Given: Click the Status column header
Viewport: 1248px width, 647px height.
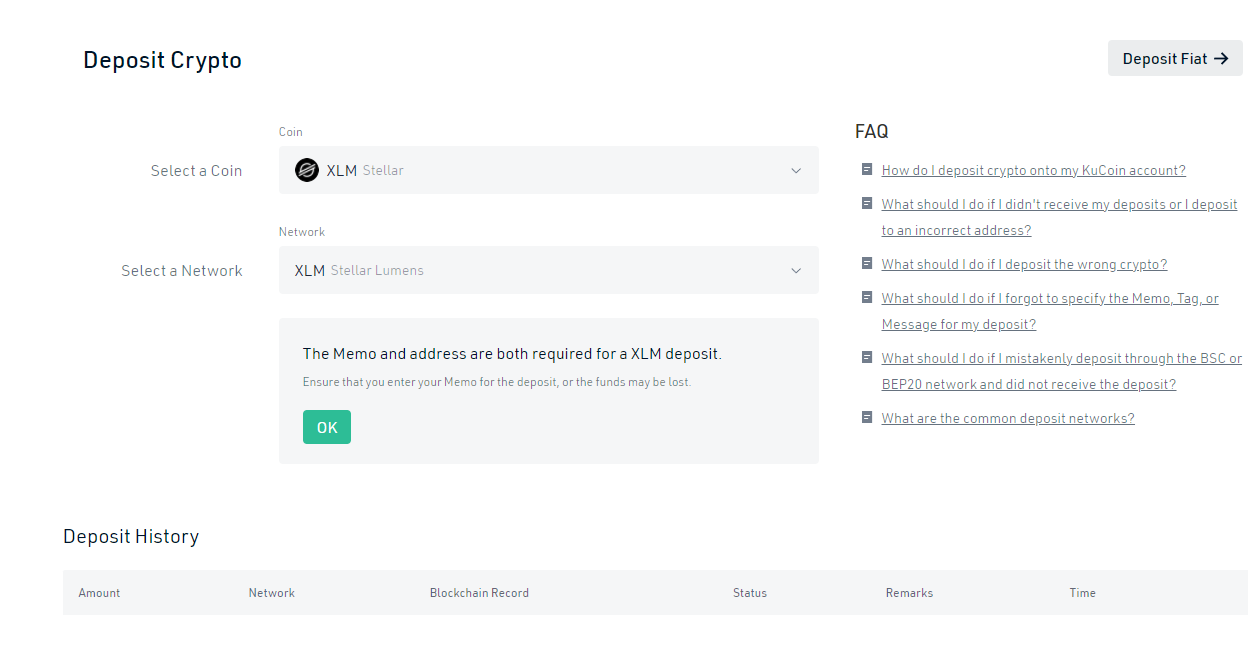Looking at the screenshot, I should point(750,593).
